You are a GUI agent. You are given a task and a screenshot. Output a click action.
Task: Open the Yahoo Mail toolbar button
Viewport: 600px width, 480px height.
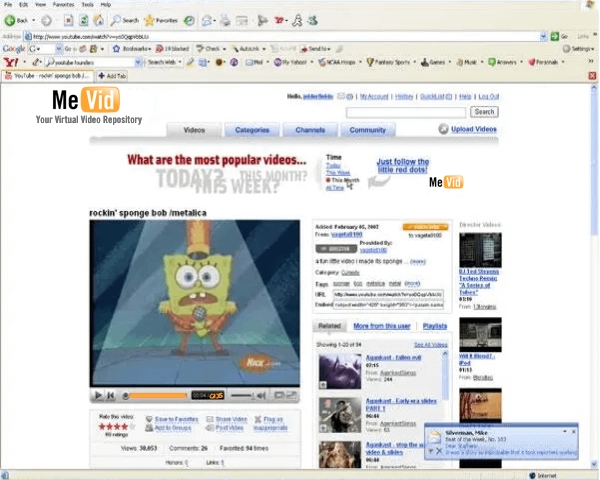pyautogui.click(x=254, y=62)
